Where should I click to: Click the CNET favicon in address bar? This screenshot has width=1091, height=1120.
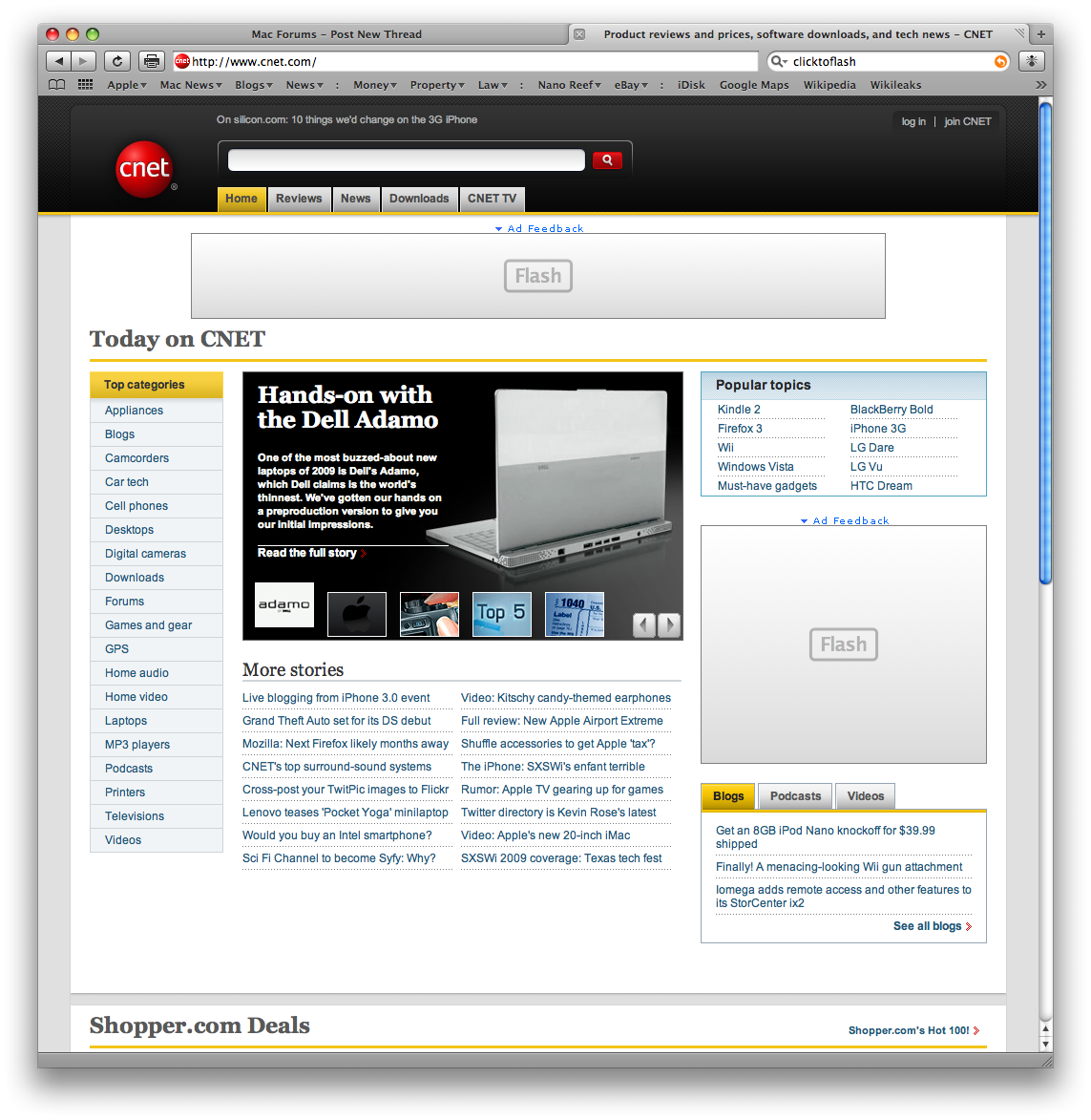click(182, 61)
